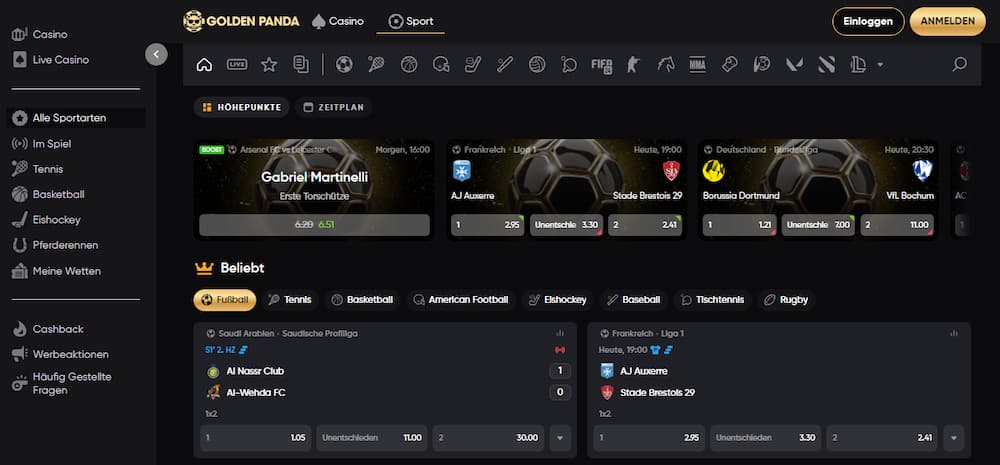Image resolution: width=1000 pixels, height=465 pixels.
Task: Switch to the Casino top tab
Action: pos(338,21)
